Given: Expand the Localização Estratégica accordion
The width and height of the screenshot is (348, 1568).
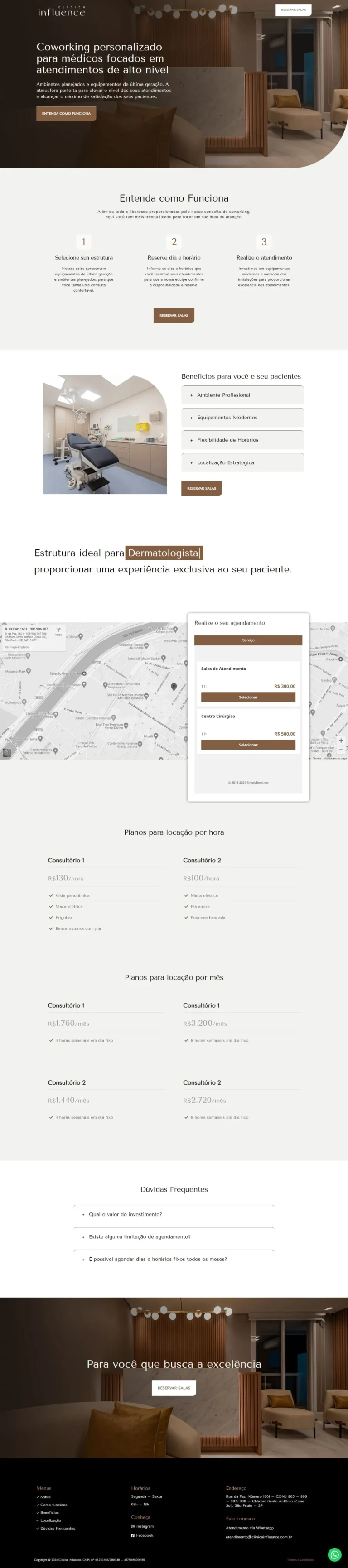Looking at the screenshot, I should [242, 462].
